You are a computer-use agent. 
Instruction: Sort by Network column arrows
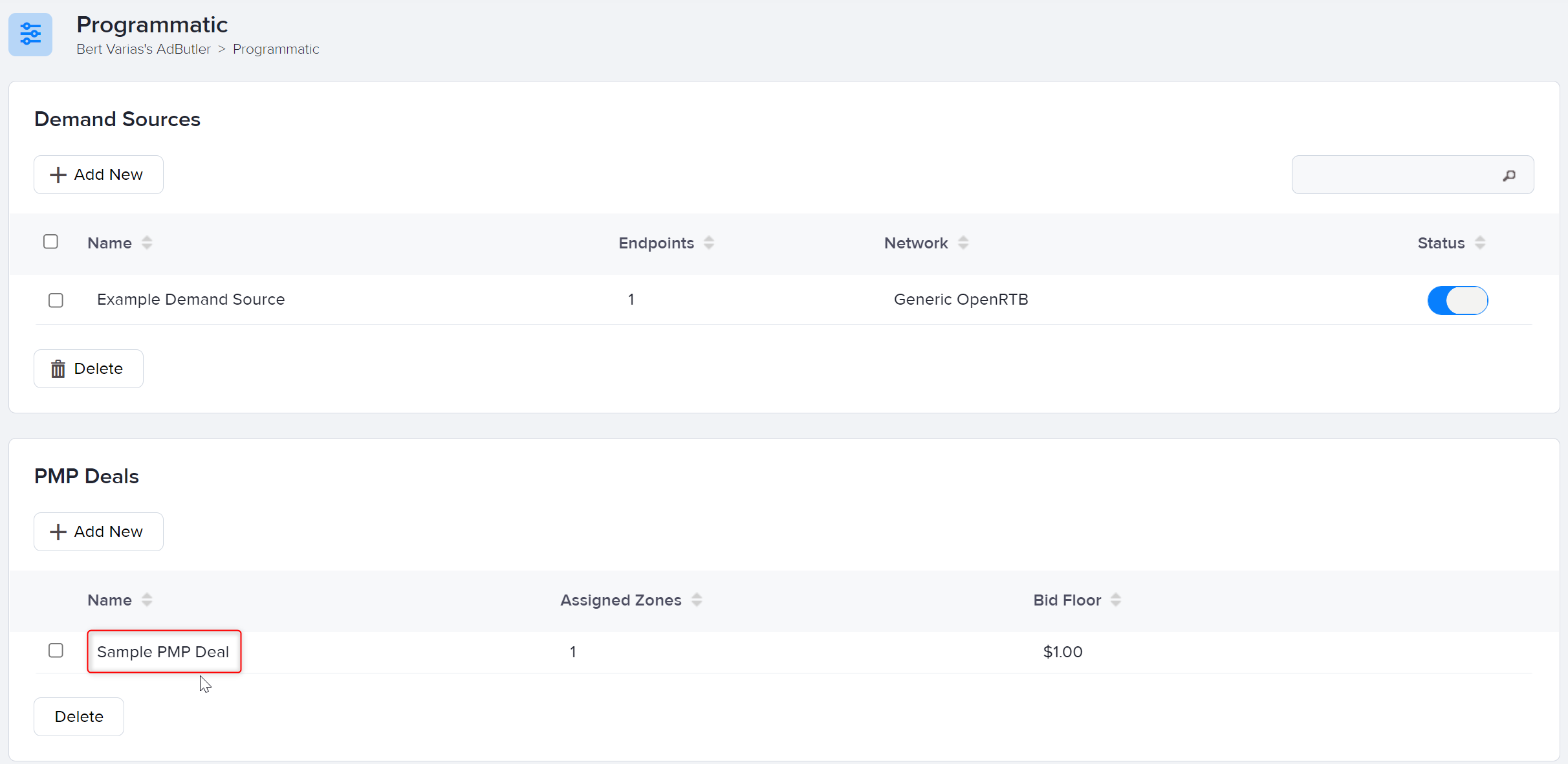coord(963,243)
